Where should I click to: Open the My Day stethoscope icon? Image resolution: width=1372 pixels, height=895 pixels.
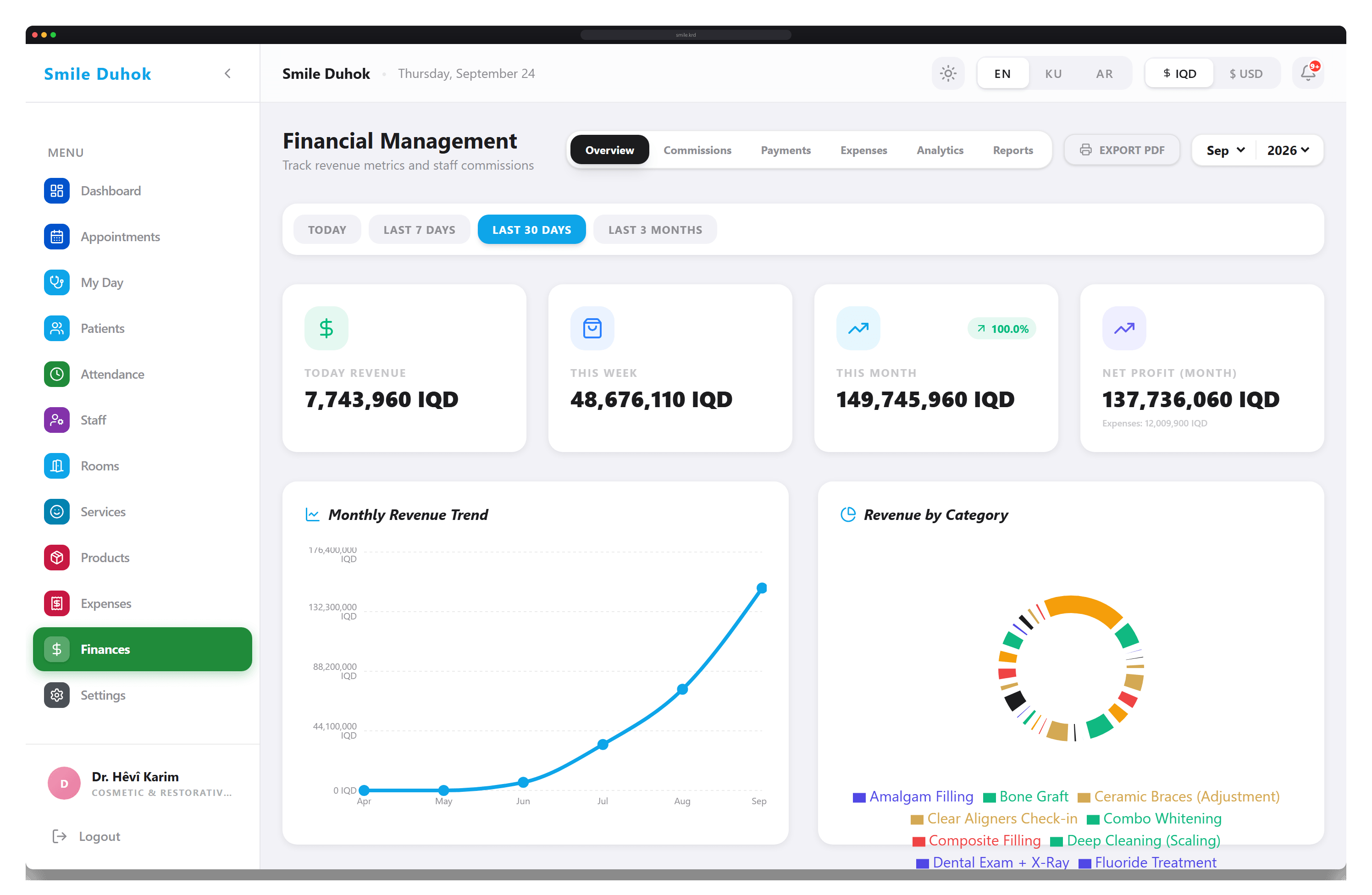coord(56,282)
